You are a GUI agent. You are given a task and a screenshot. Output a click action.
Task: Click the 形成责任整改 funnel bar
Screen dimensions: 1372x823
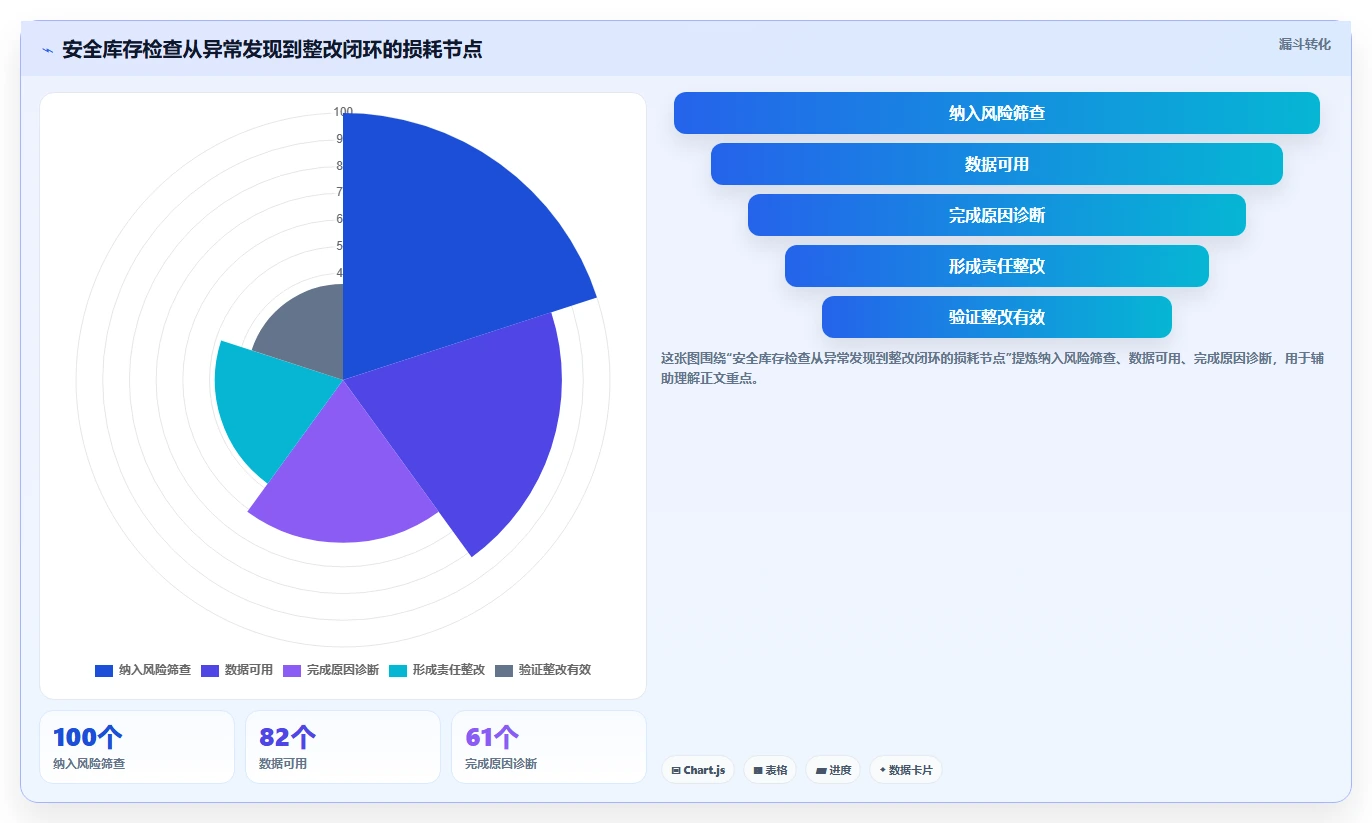997,266
